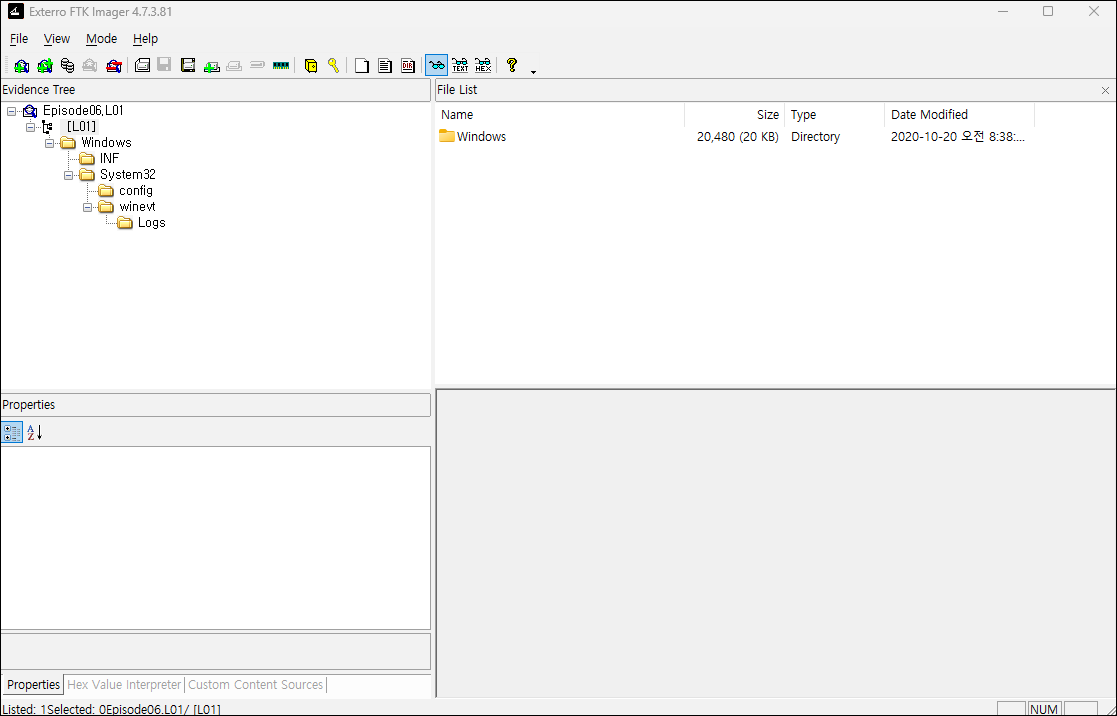Image resolution: width=1117 pixels, height=716 pixels.
Task: Select the INF folder in the tree
Action: point(109,158)
